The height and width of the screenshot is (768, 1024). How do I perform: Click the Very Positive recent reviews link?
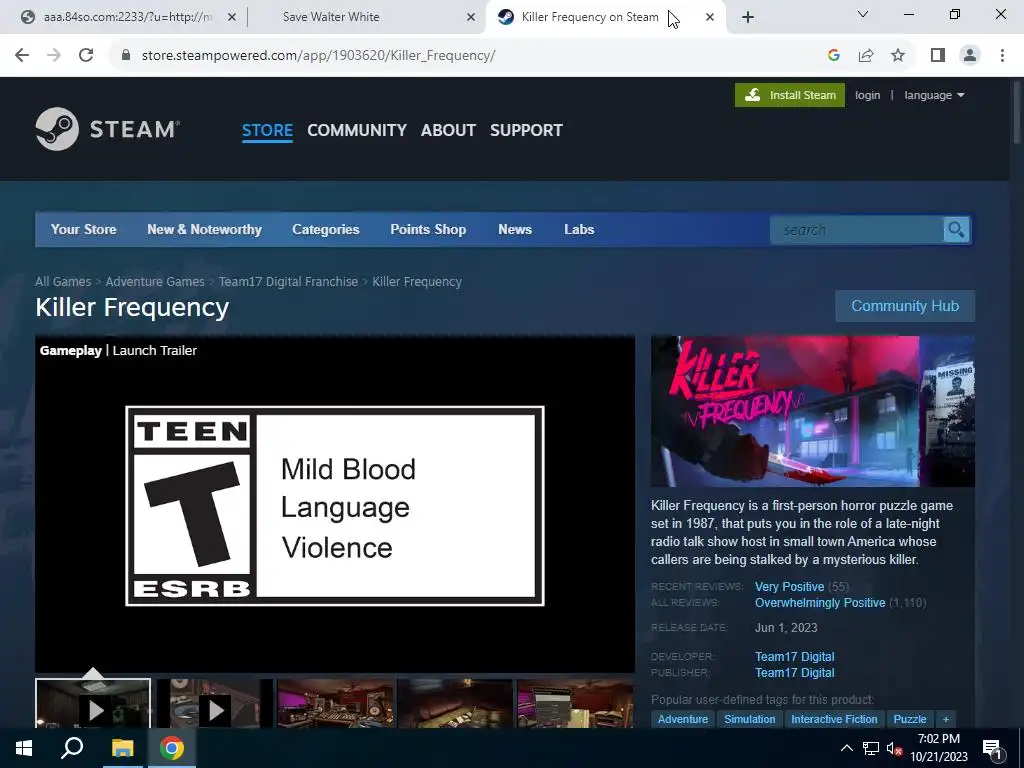(x=790, y=586)
